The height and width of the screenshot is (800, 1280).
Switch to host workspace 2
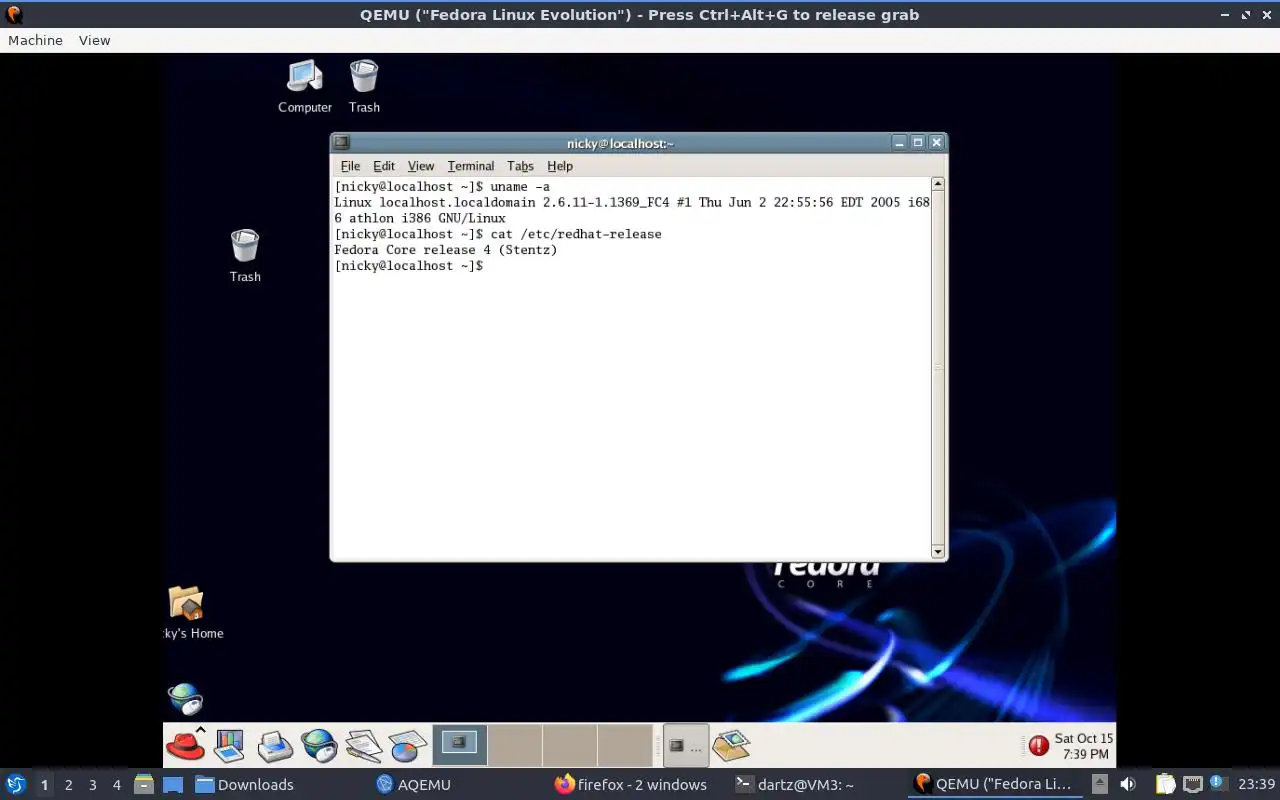coord(69,784)
